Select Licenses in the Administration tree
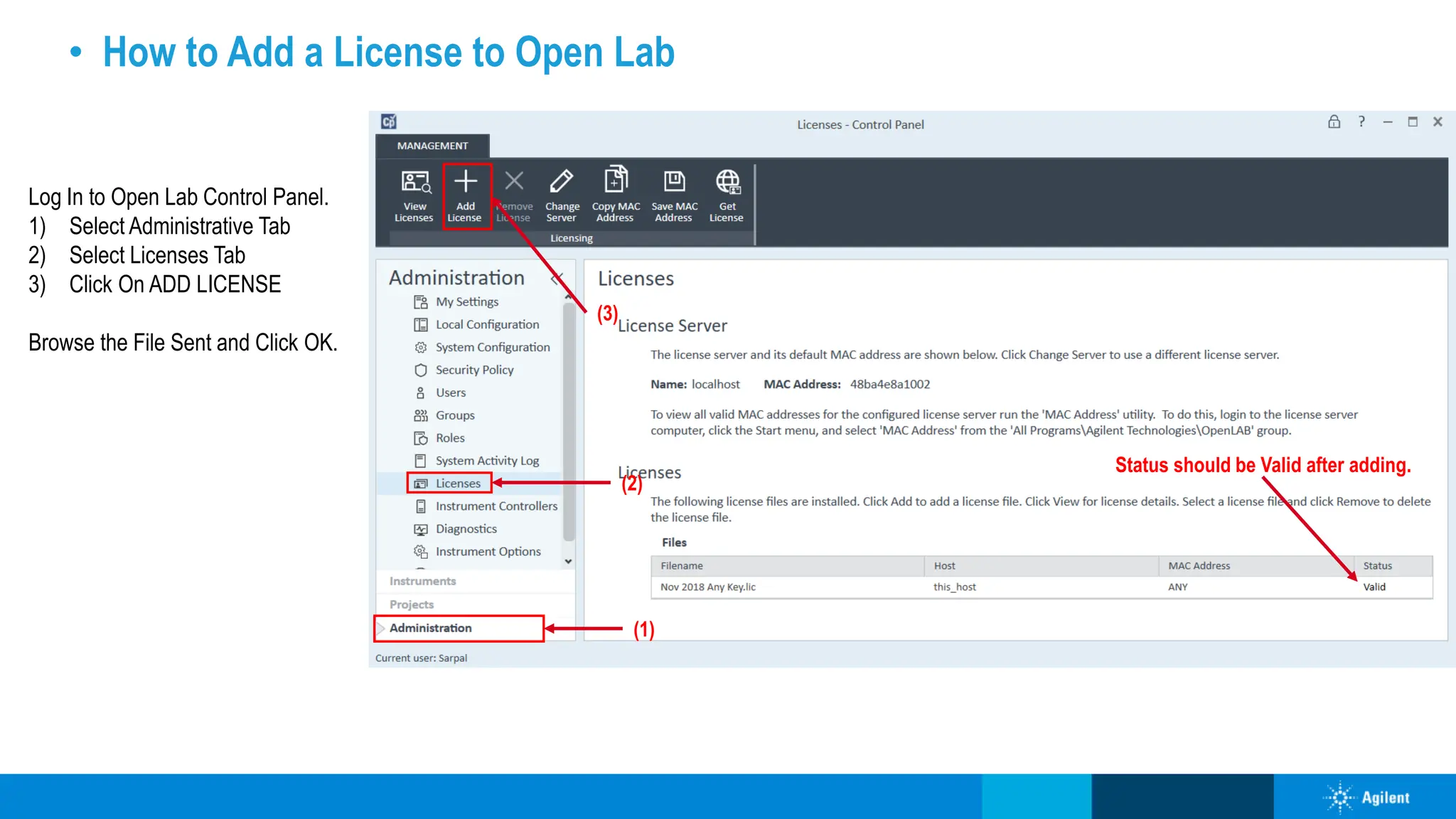Image resolution: width=1456 pixels, height=819 pixels. coord(458,484)
